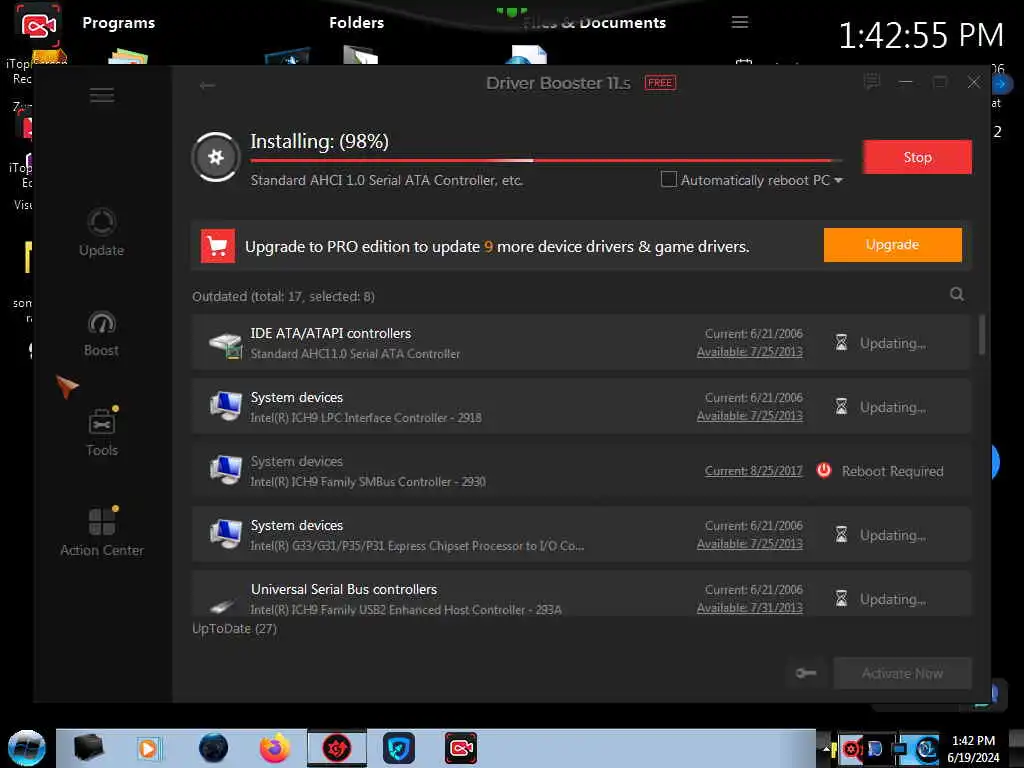Image resolution: width=1024 pixels, height=768 pixels.
Task: Click the license key icon
Action: [806, 673]
